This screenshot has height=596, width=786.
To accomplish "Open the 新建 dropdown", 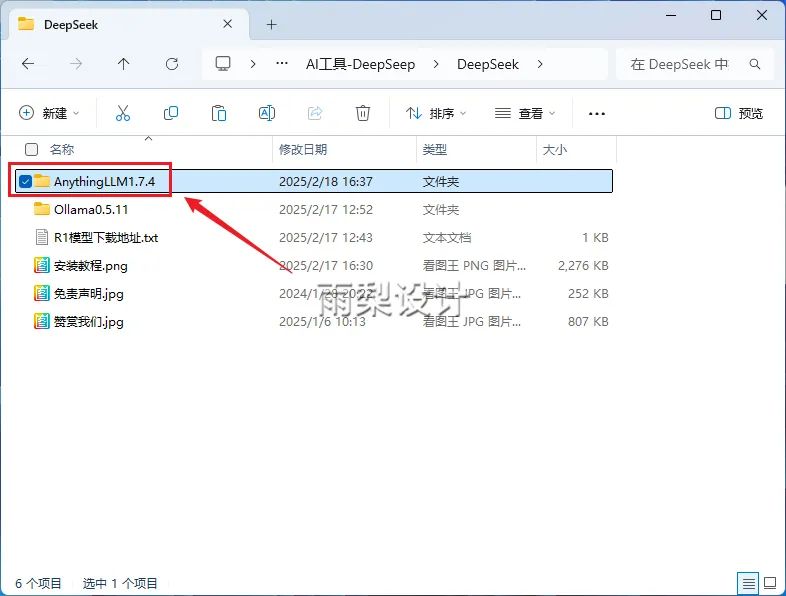I will (49, 113).
